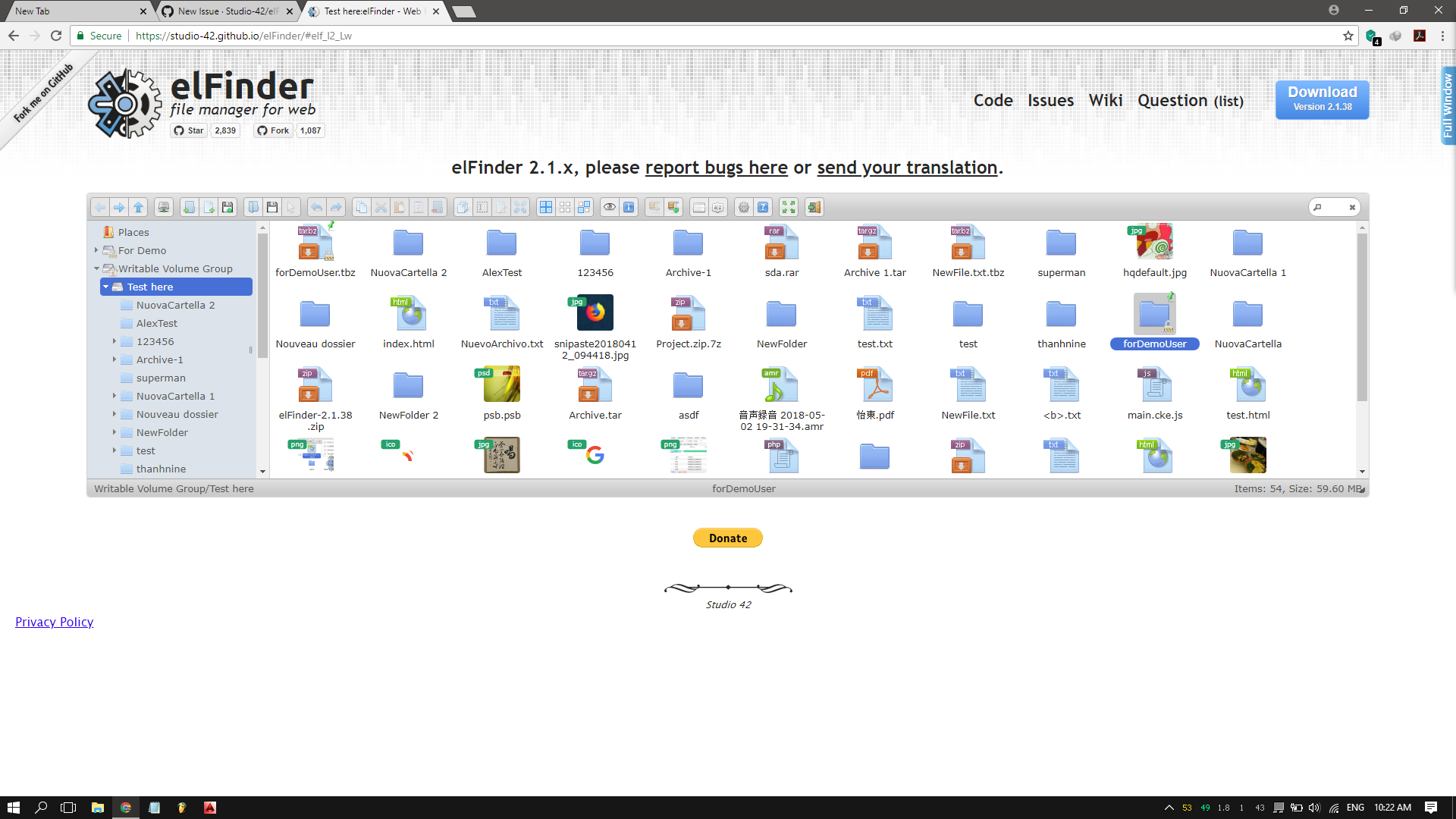Cut the selected file using scissors icon

[x=381, y=207]
